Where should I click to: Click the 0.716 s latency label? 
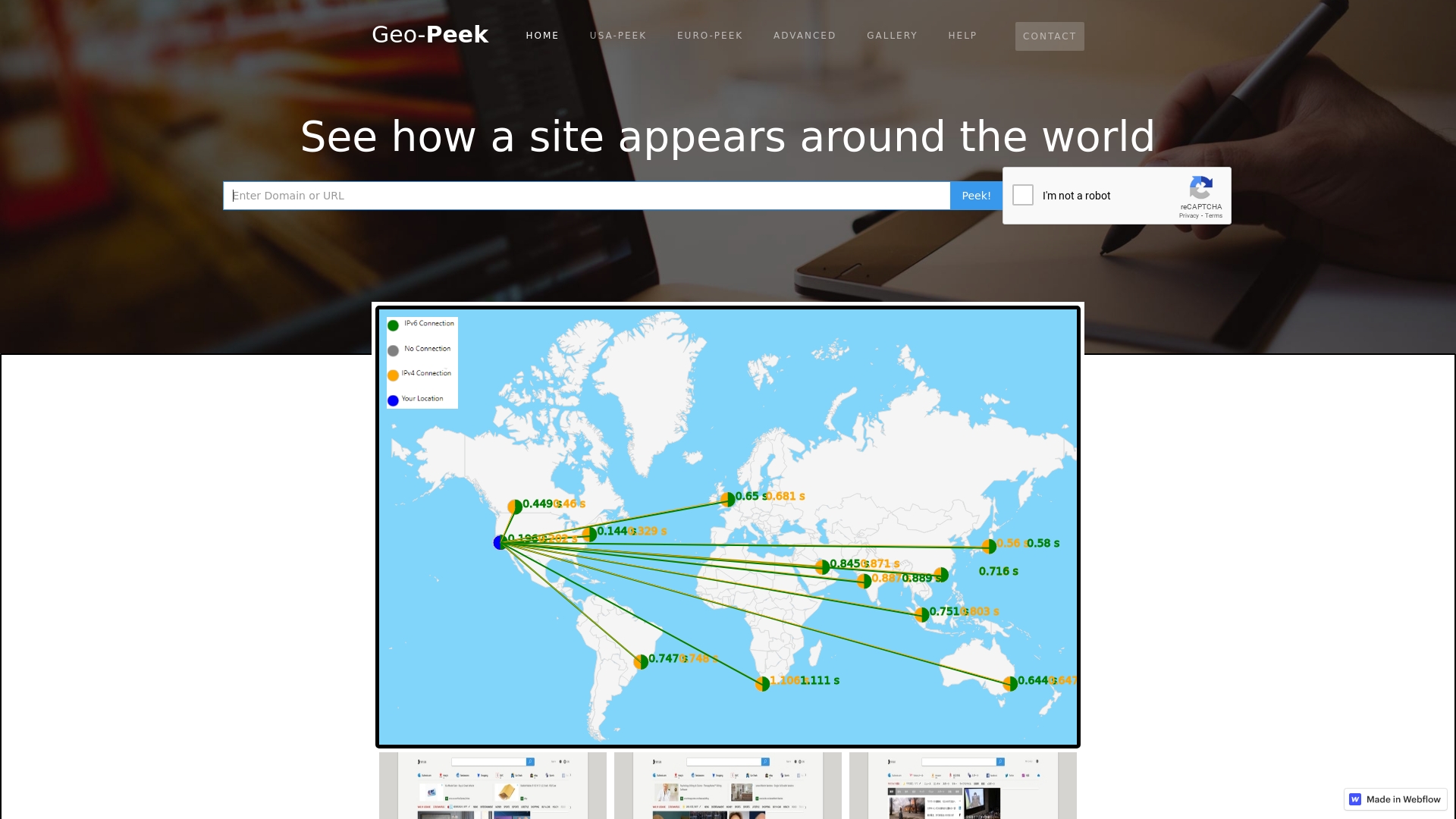998,571
